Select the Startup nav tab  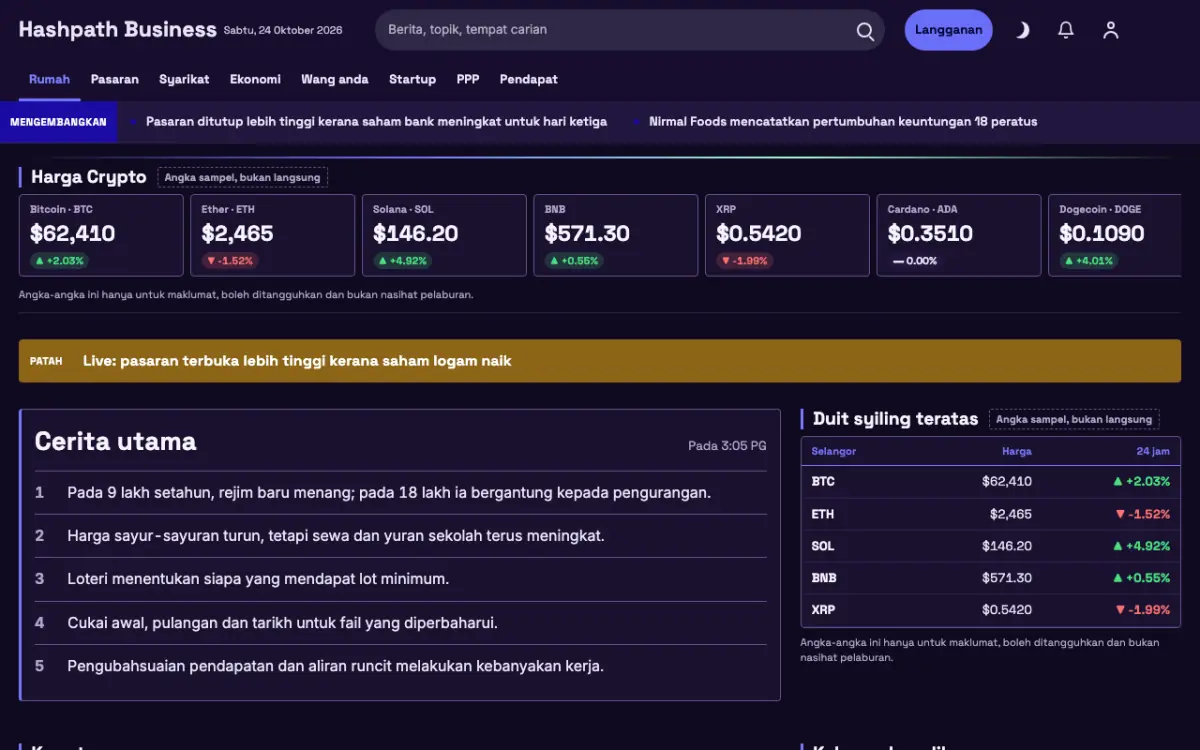tap(412, 79)
